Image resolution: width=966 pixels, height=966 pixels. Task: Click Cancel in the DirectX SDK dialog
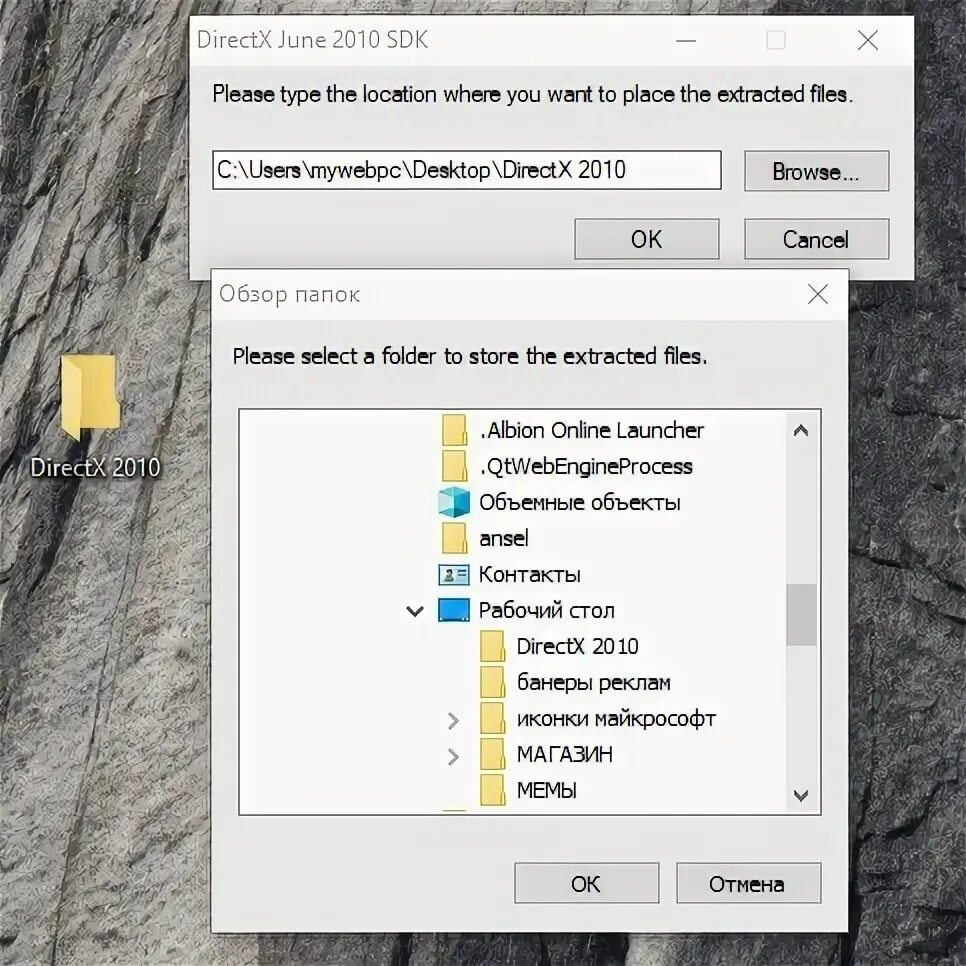coord(816,239)
